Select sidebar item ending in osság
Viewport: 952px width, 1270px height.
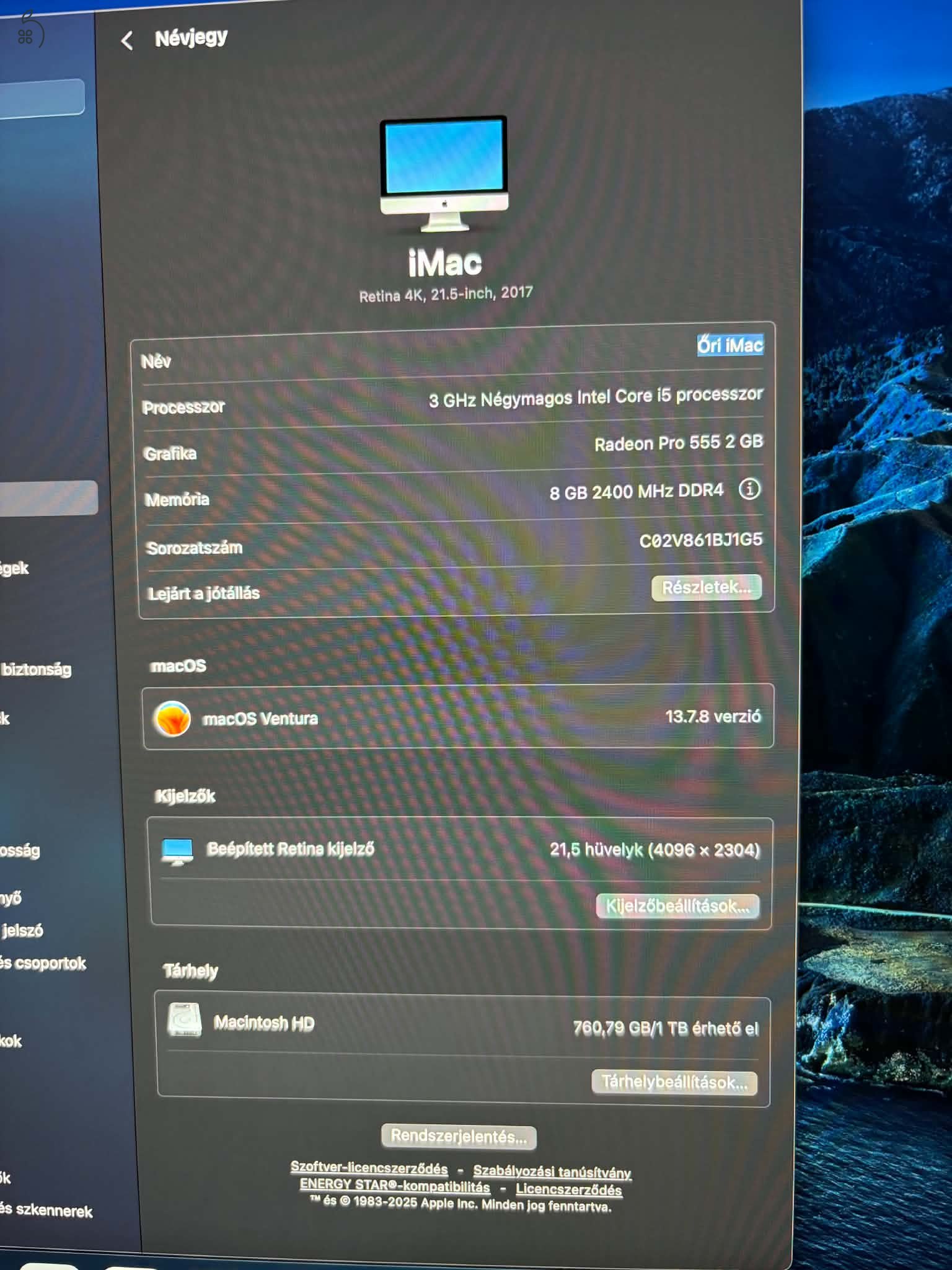click(20, 850)
